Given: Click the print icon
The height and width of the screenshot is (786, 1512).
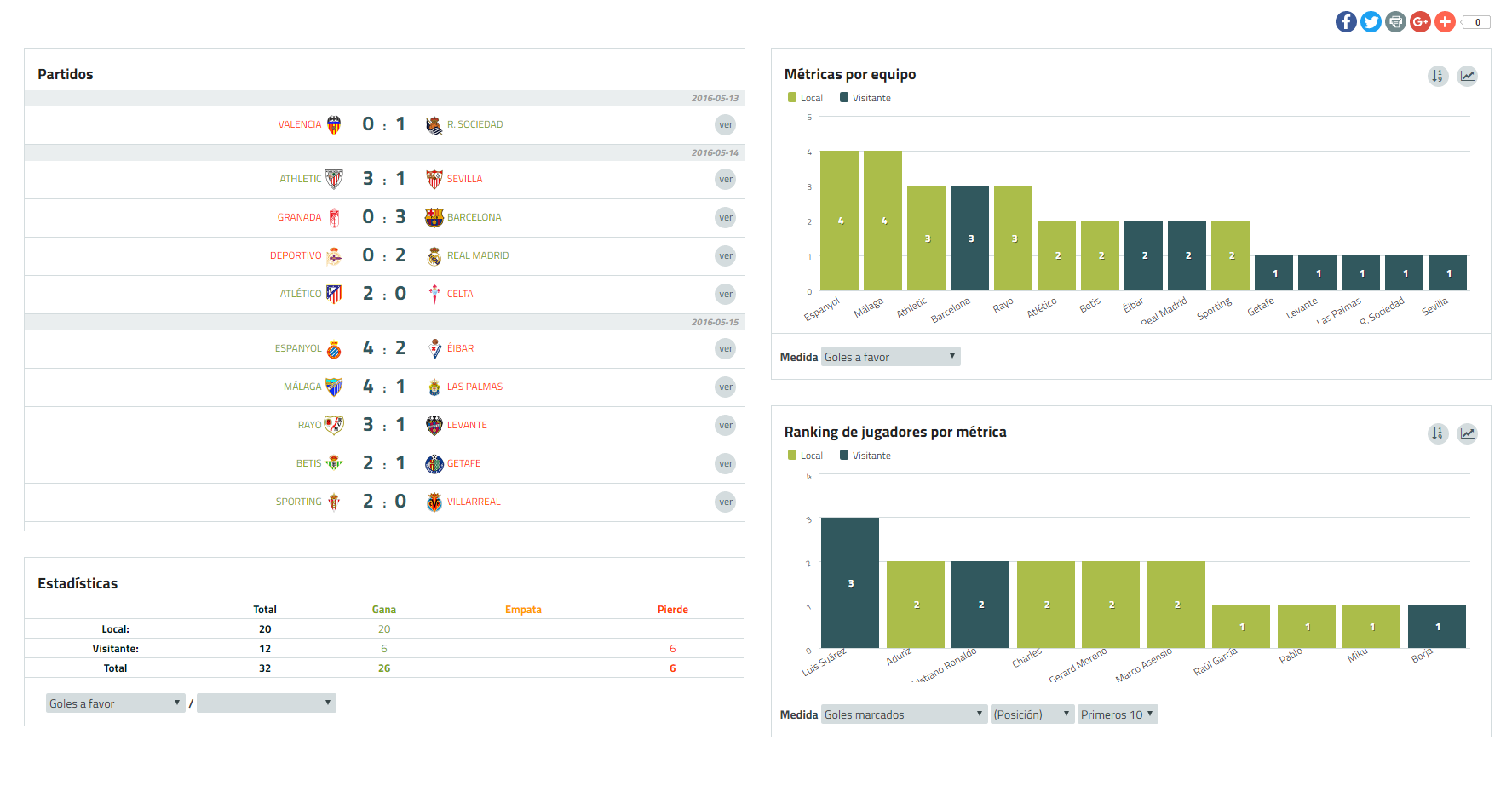Looking at the screenshot, I should click(1395, 22).
